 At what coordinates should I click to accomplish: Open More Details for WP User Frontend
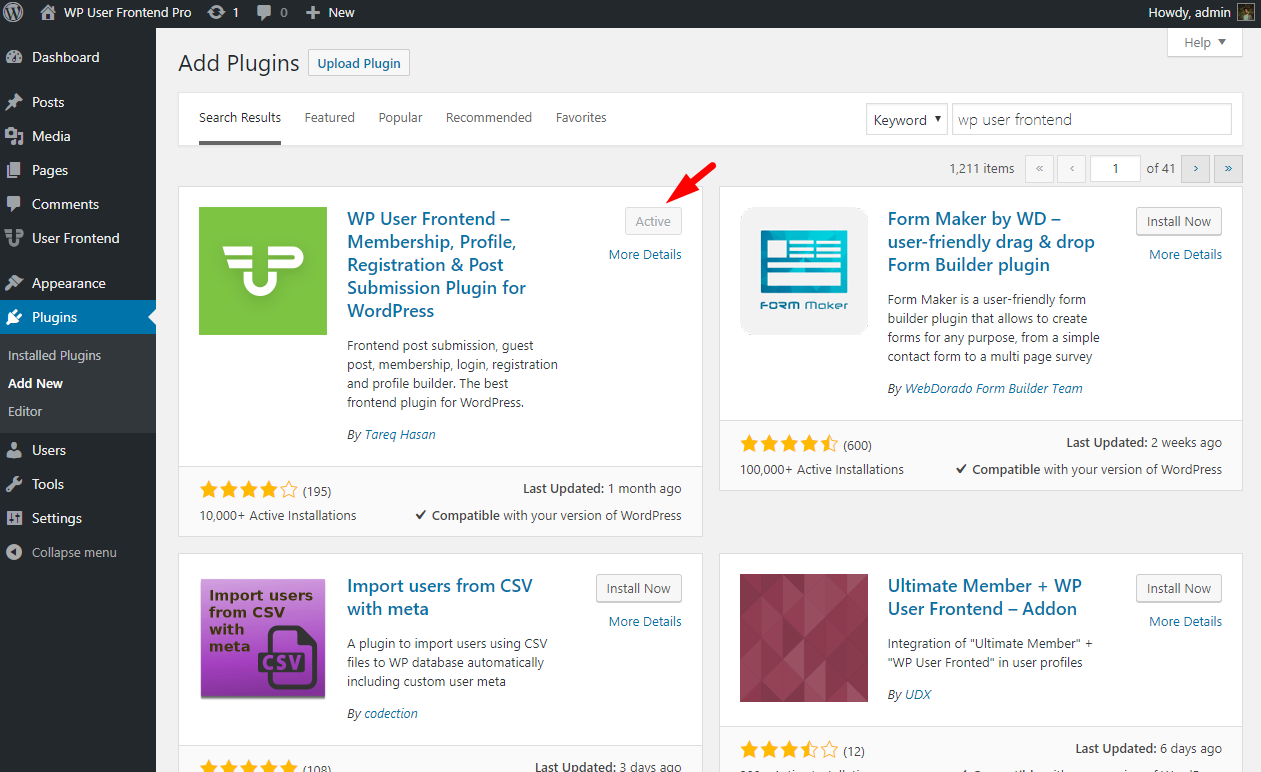[645, 254]
